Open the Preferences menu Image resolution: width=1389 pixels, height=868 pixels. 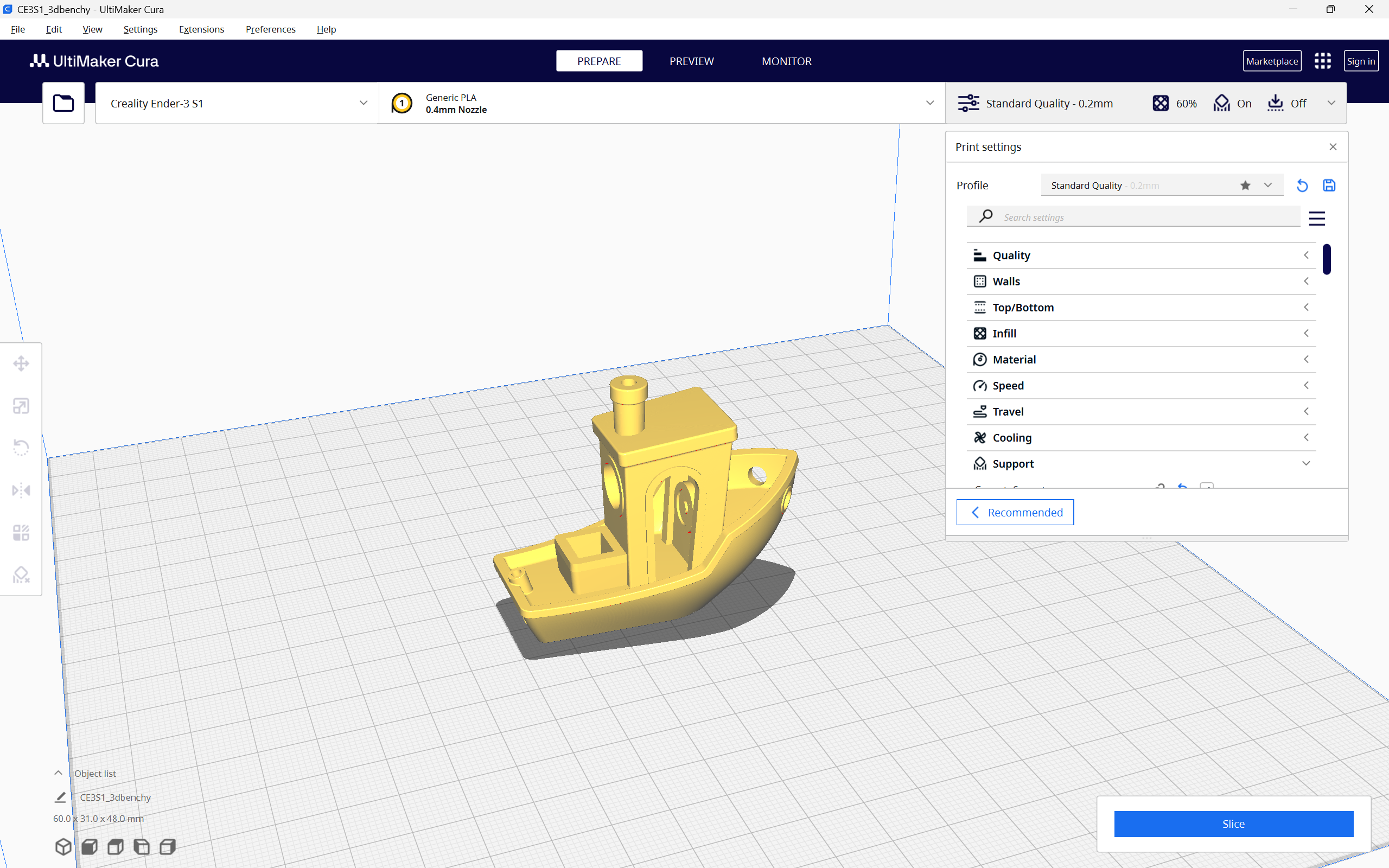[270, 29]
